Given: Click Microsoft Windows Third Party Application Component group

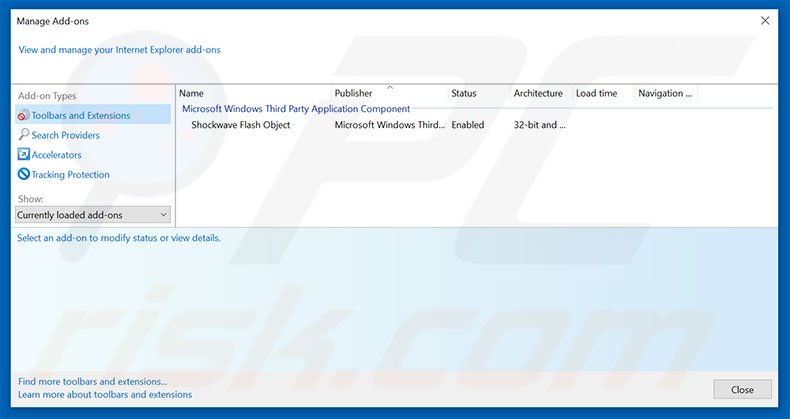Looking at the screenshot, I should (296, 109).
